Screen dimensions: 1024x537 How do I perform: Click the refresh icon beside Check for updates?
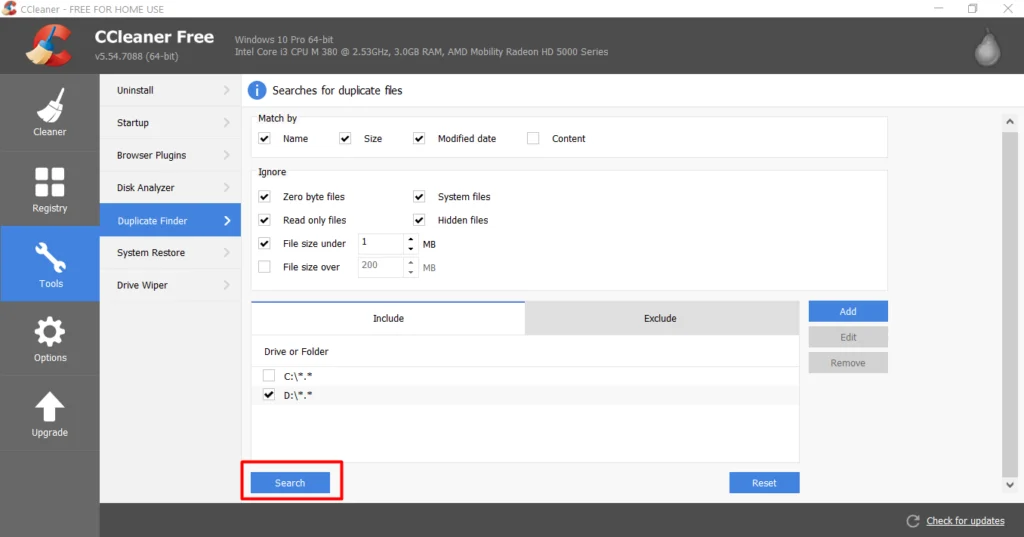(913, 521)
